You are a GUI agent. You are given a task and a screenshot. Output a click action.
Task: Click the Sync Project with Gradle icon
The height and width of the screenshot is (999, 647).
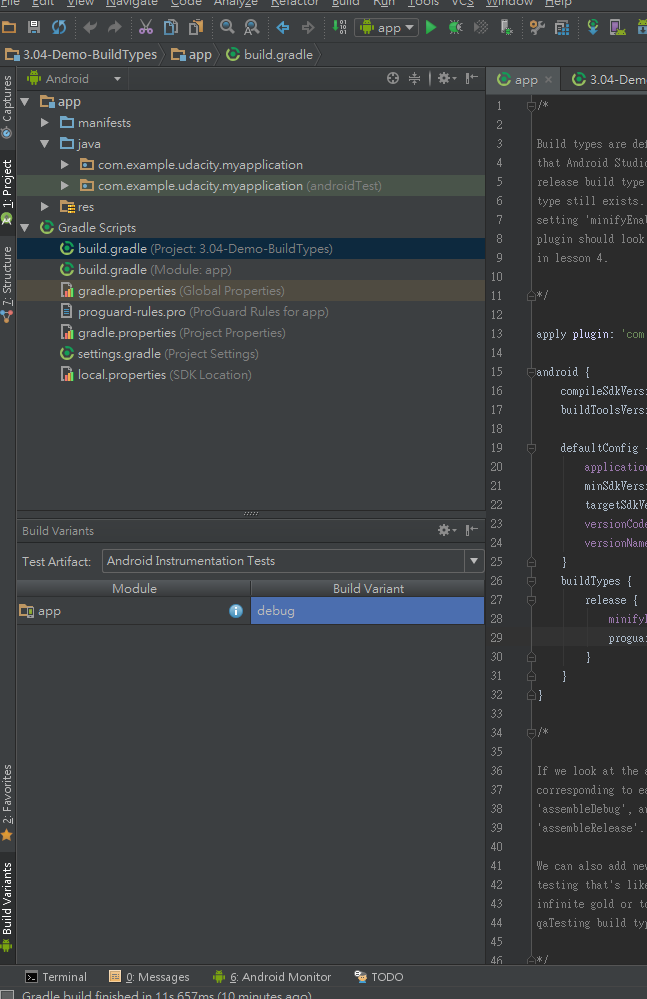(x=593, y=27)
